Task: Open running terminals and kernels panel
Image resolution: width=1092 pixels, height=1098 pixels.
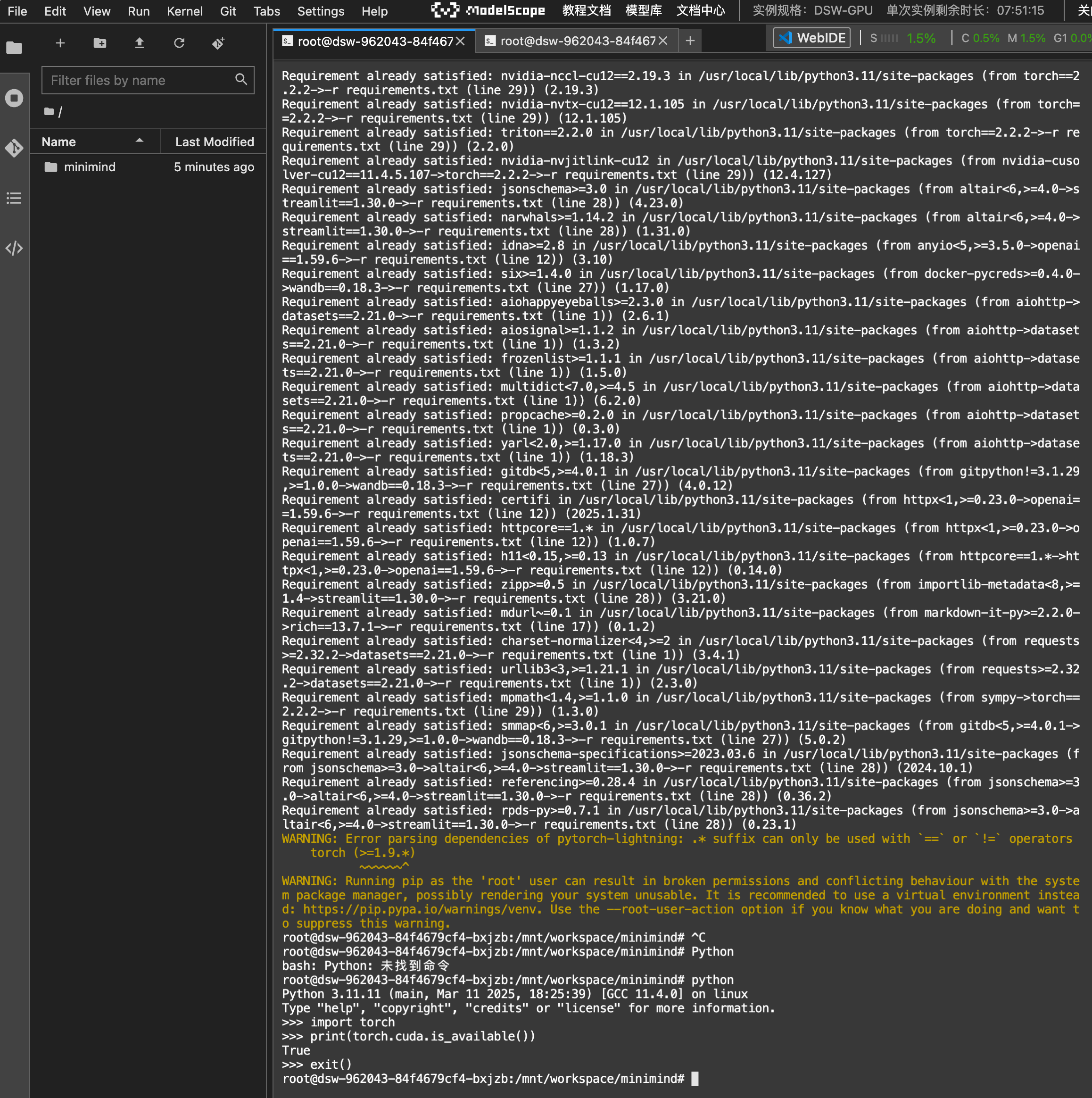Action: pos(14,98)
